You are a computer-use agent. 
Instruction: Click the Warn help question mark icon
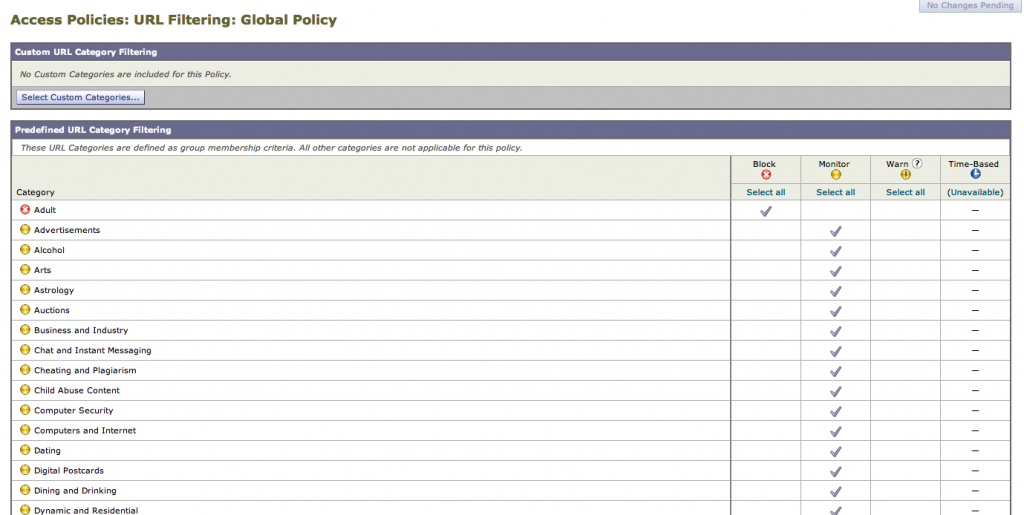(x=916, y=164)
